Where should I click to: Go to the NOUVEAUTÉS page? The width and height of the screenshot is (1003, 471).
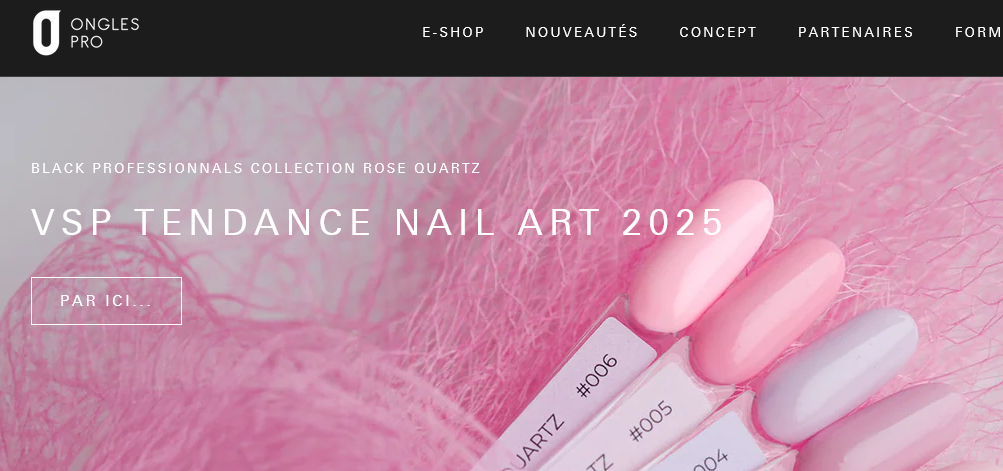(x=581, y=32)
